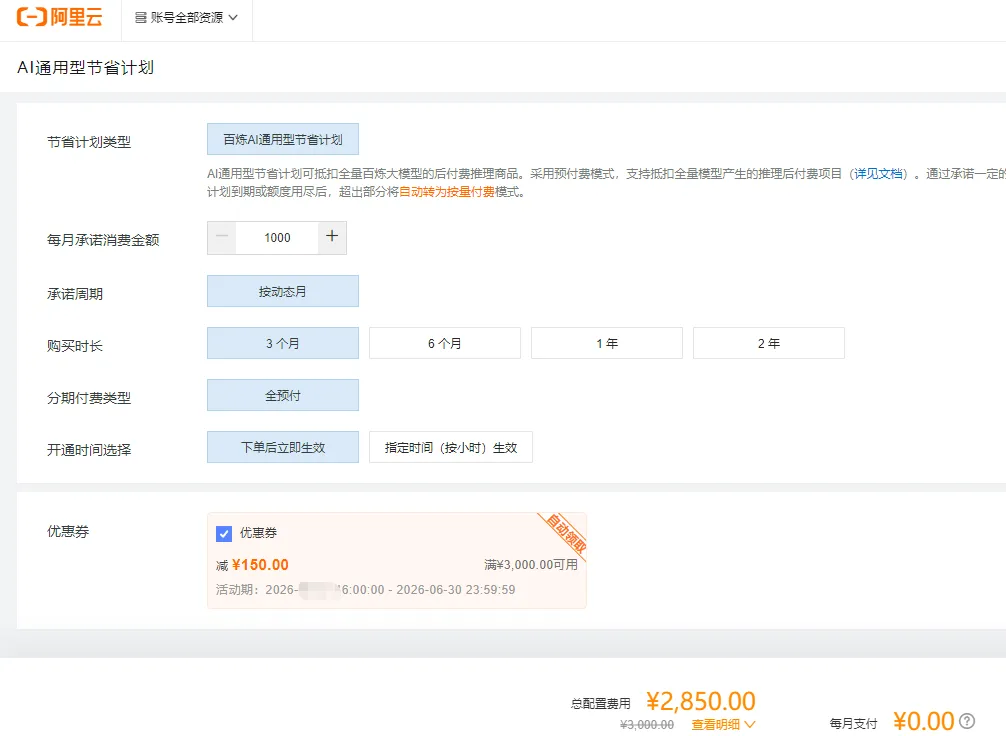Click the 节省计划类型 label
The width and height of the screenshot is (1006, 736).
pos(89,142)
